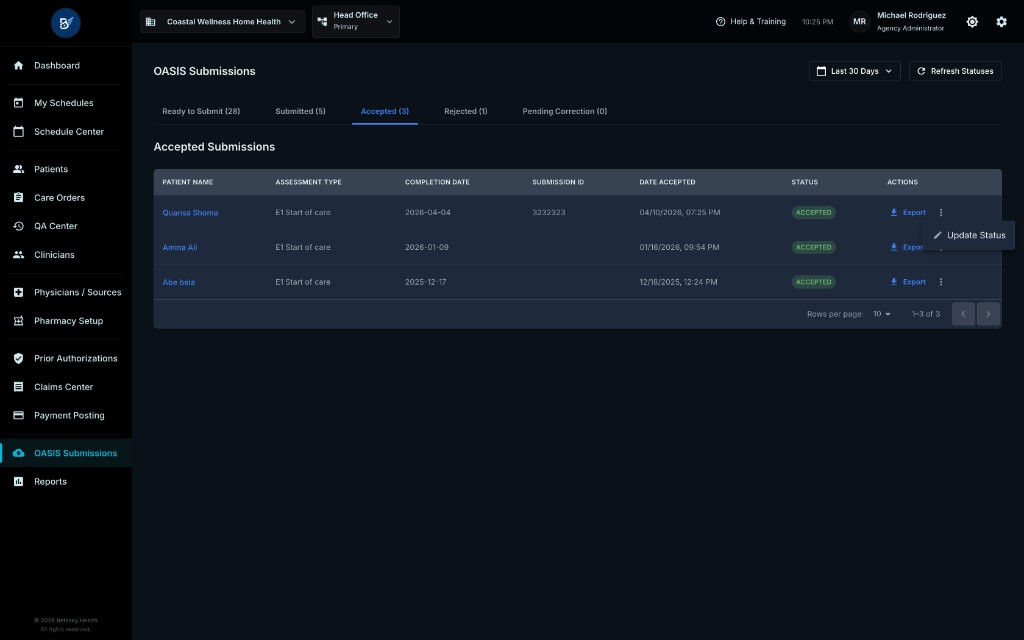Screen dimensions: 1024x640
Task: Open the Head Office branch dropdown
Action: click(x=356, y=21)
